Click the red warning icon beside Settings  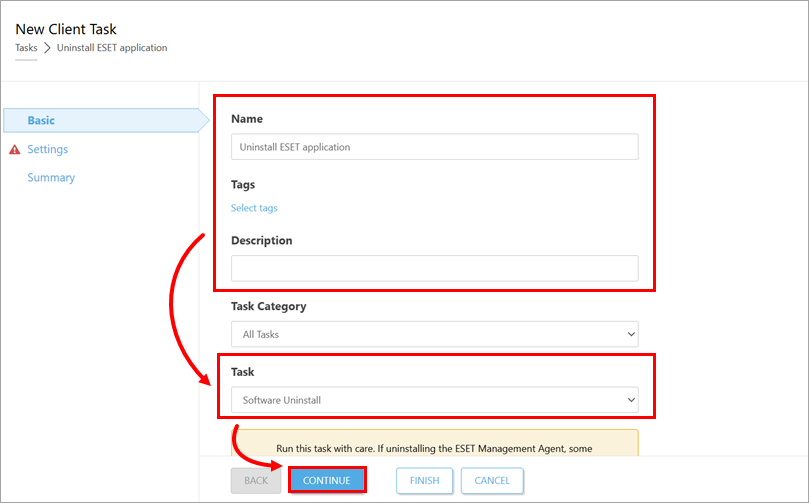(14, 150)
